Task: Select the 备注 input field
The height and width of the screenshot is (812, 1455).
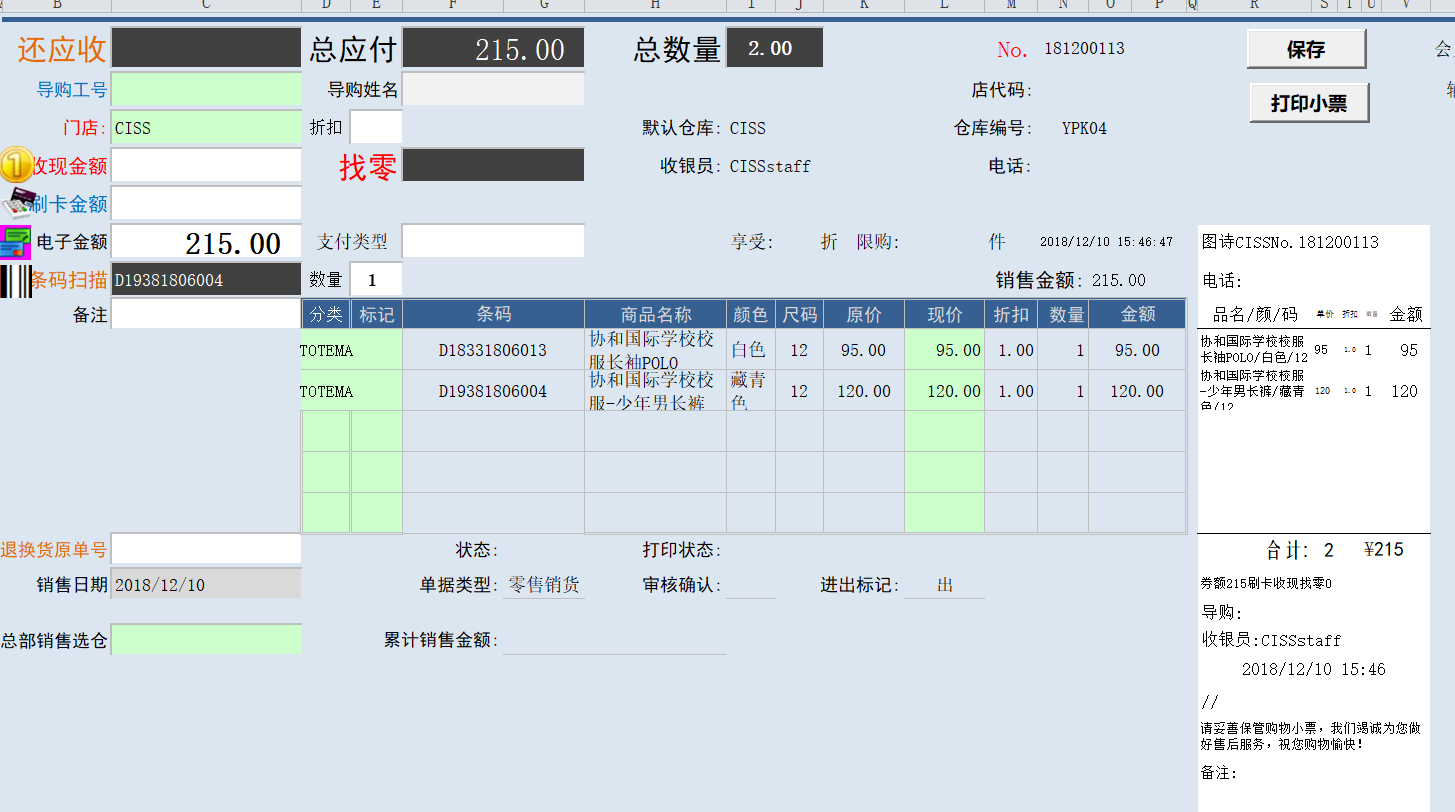Action: [x=206, y=314]
